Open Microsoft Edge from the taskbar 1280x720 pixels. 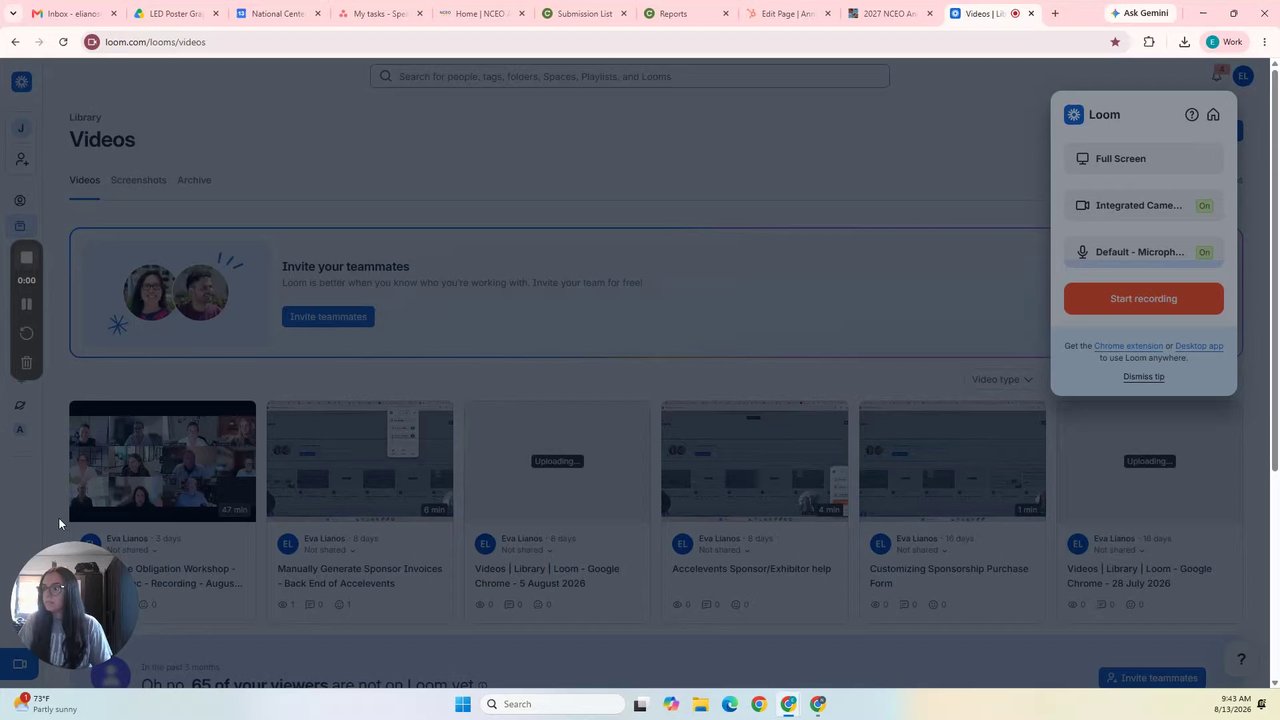click(730, 704)
